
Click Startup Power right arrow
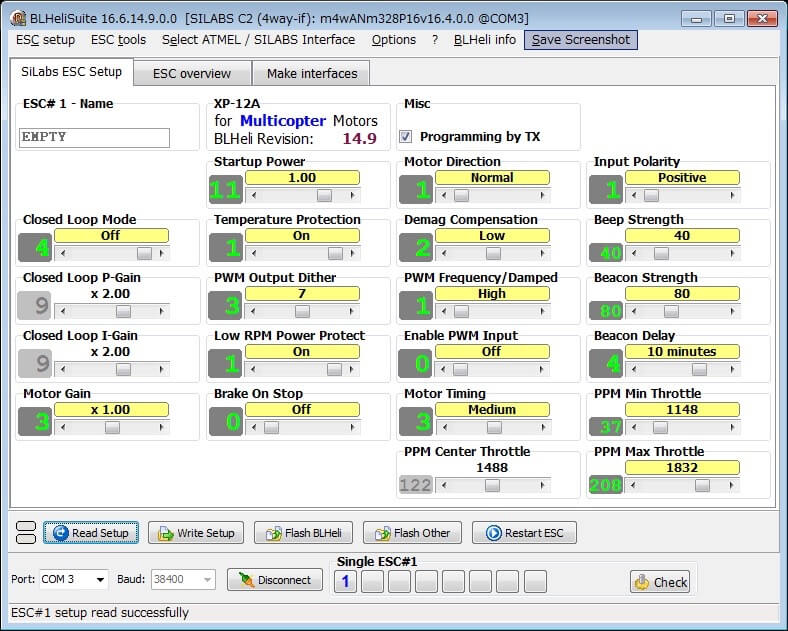click(352, 195)
